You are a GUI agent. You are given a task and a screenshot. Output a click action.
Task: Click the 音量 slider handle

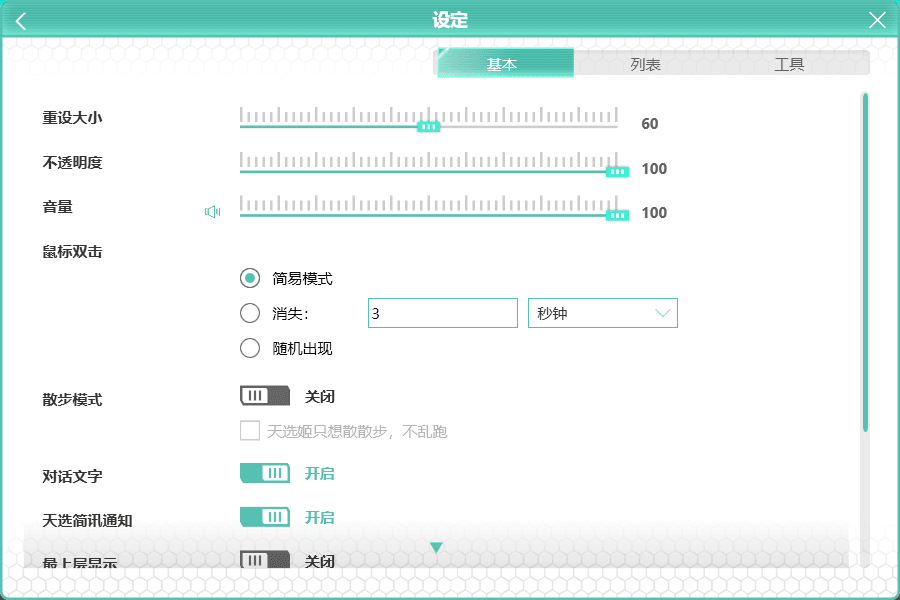click(x=618, y=215)
